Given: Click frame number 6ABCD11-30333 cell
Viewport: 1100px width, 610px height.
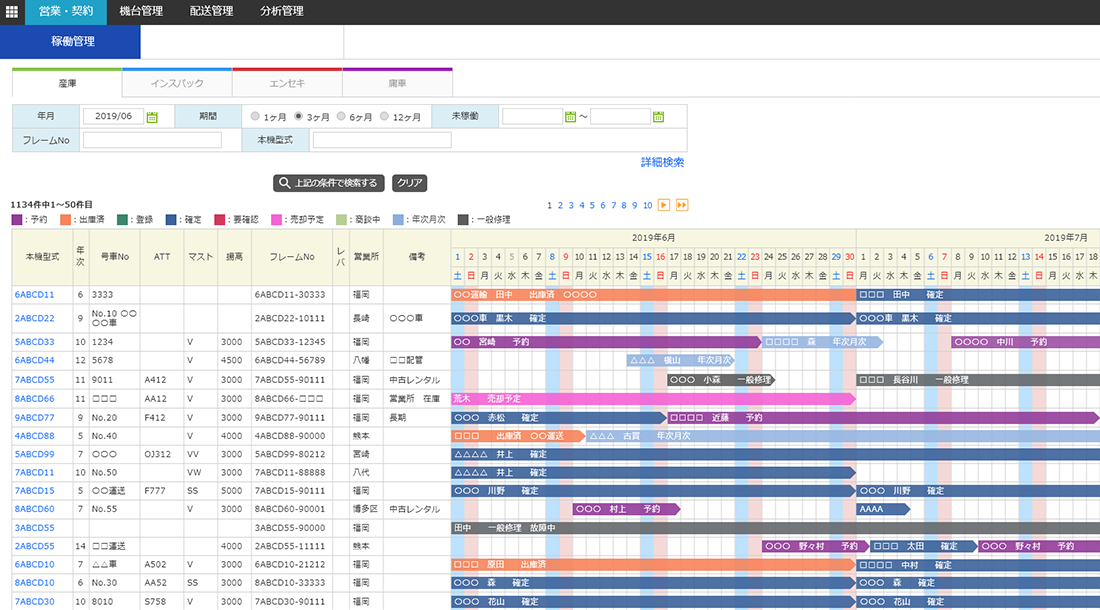Looking at the screenshot, I should click(290, 295).
